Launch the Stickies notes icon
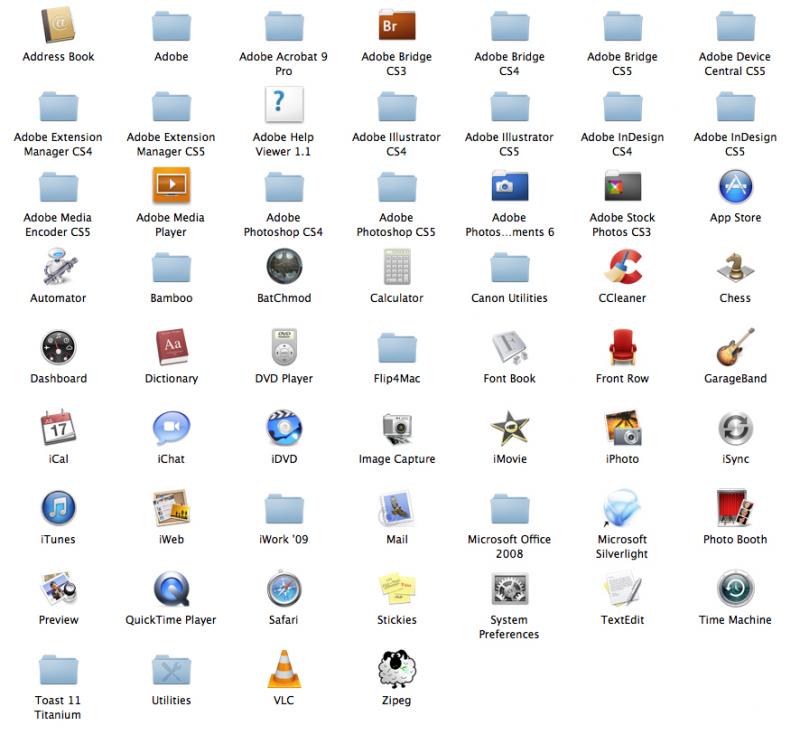Screen dimensions: 800x735 coord(397,588)
